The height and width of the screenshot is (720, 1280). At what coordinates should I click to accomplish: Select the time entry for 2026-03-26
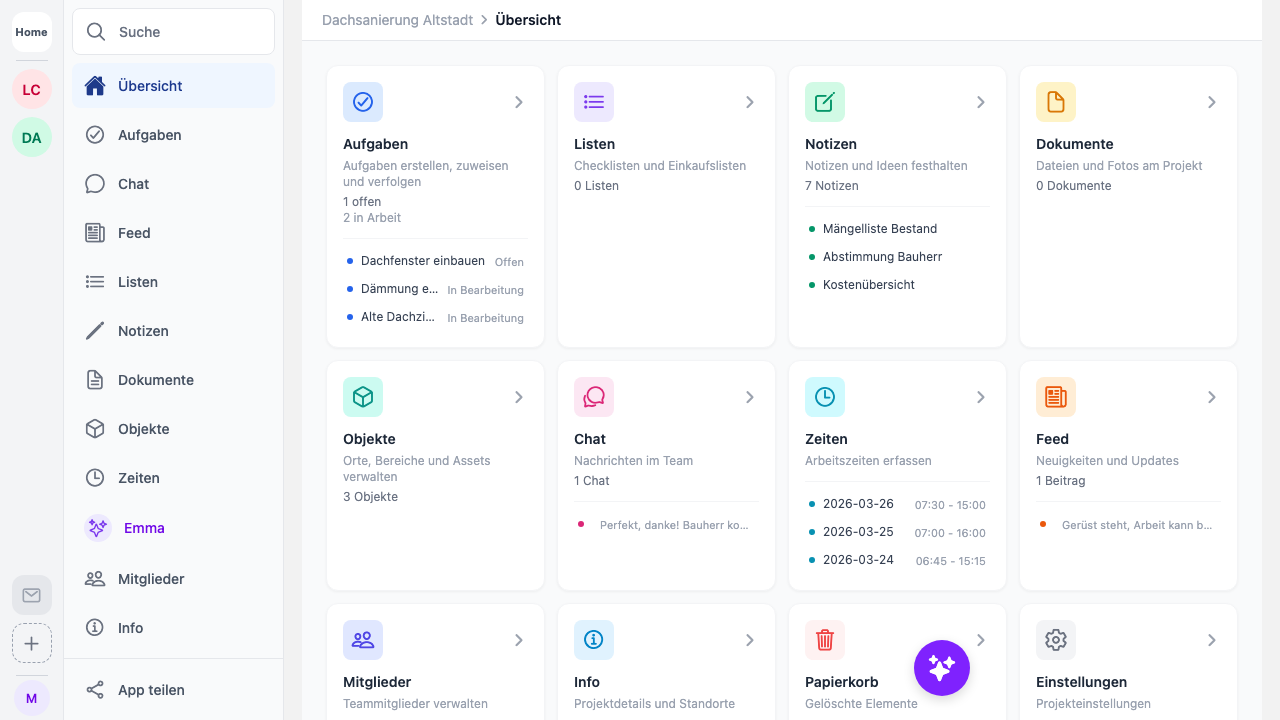point(858,504)
